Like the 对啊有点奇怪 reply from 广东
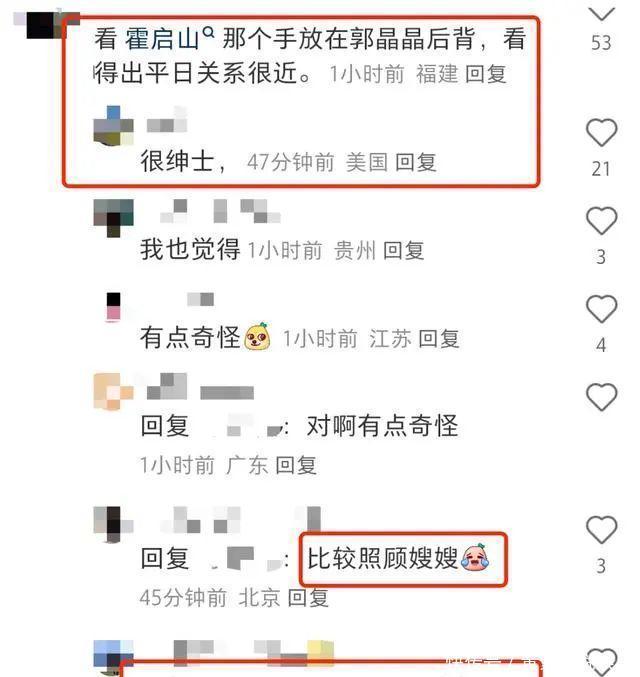The image size is (640, 677). tap(601, 397)
